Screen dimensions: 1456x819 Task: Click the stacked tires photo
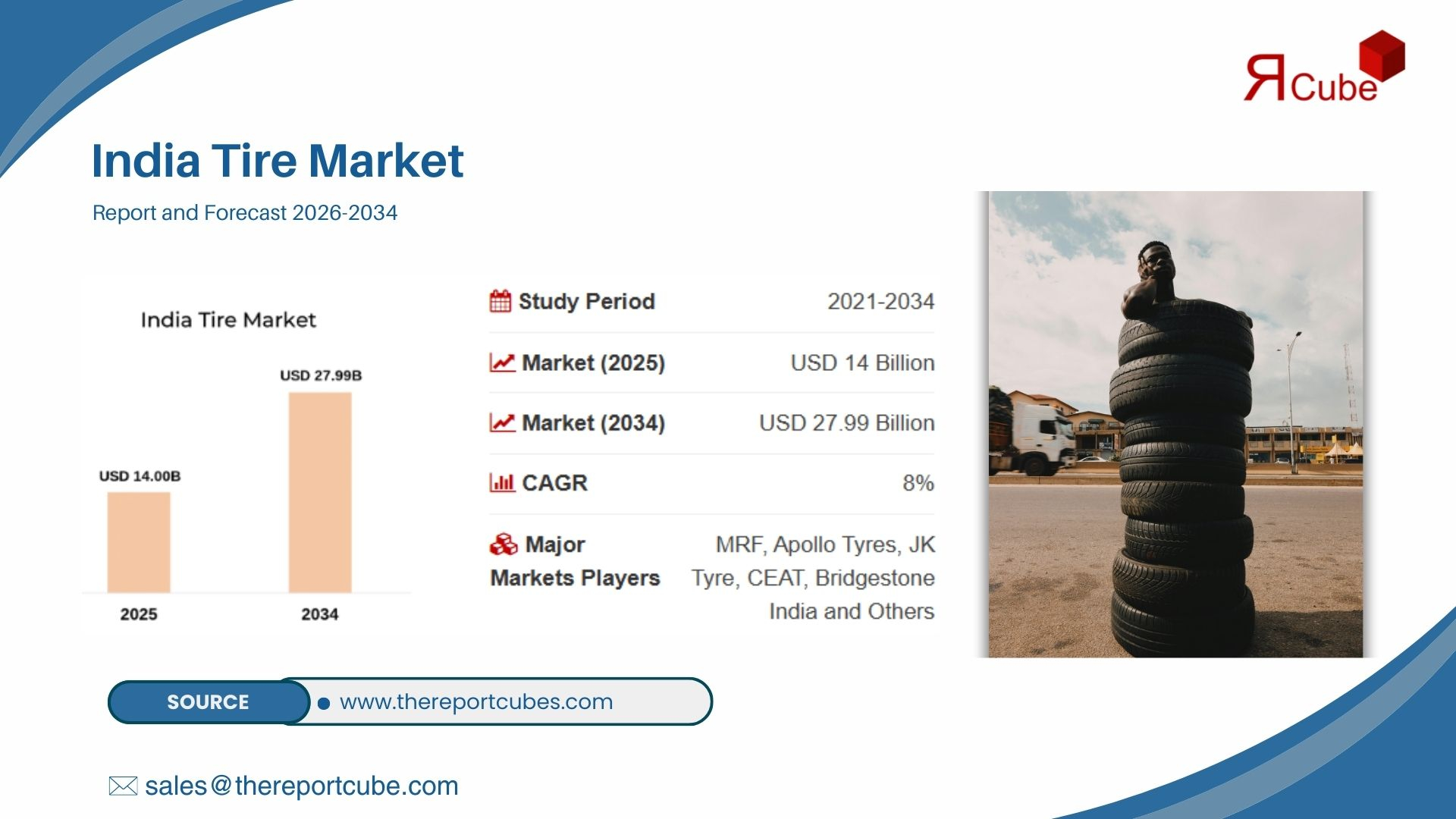1175,425
